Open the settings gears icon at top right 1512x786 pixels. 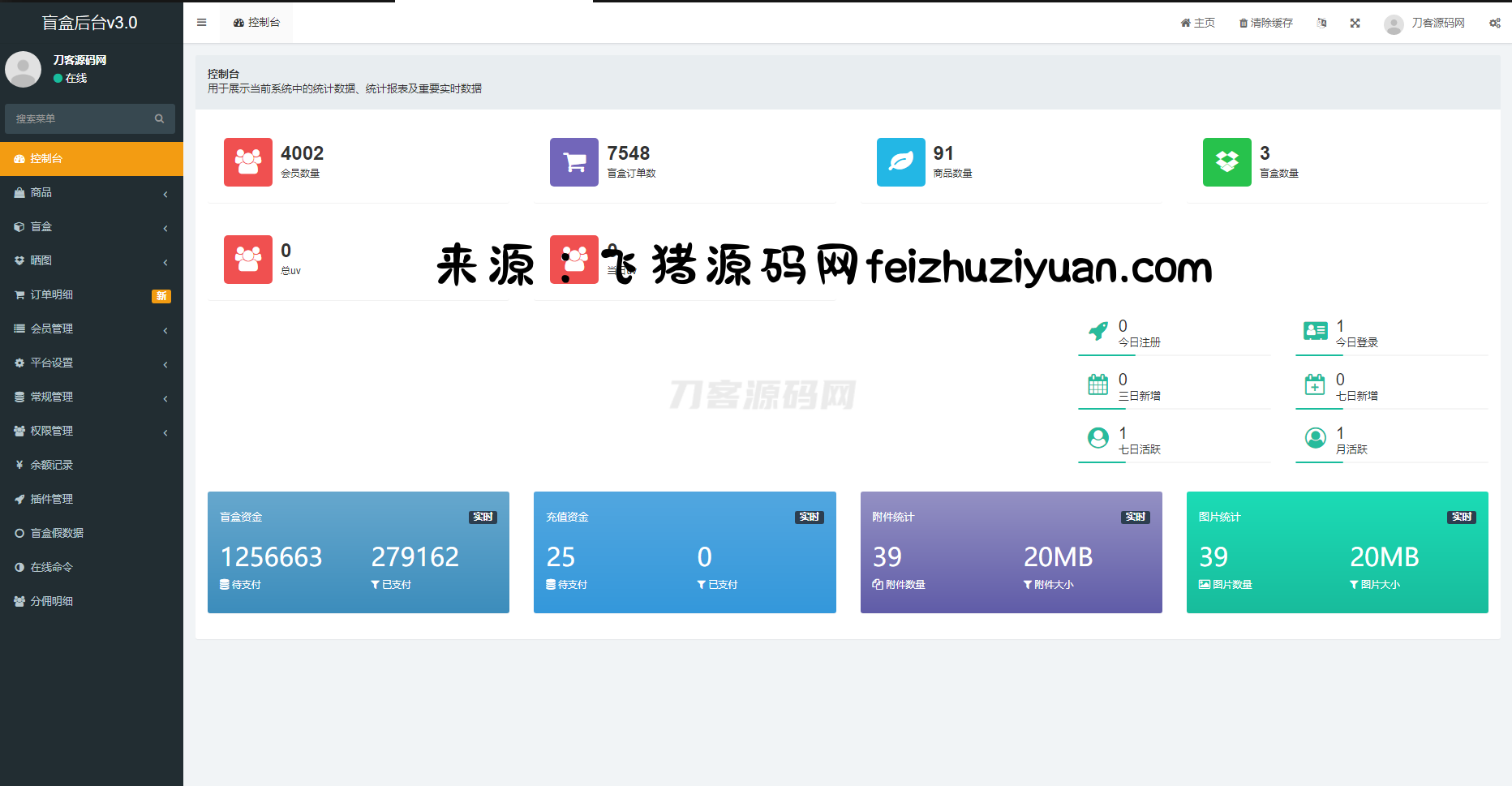point(1494,24)
